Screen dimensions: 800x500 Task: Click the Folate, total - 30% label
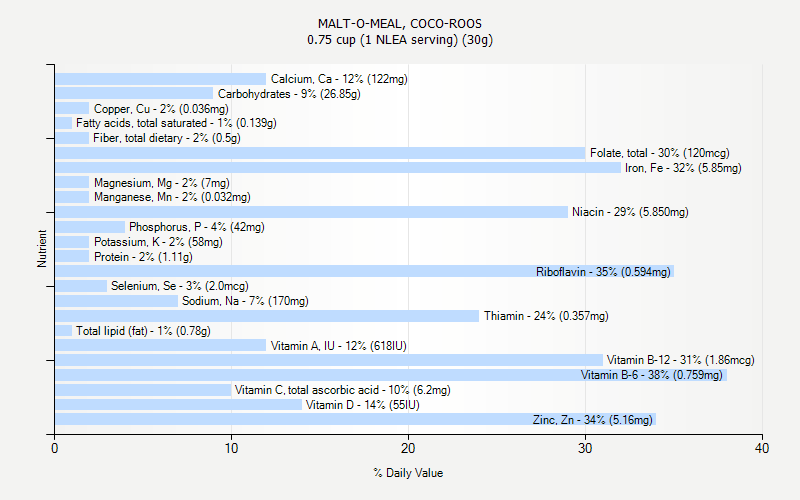coord(659,153)
